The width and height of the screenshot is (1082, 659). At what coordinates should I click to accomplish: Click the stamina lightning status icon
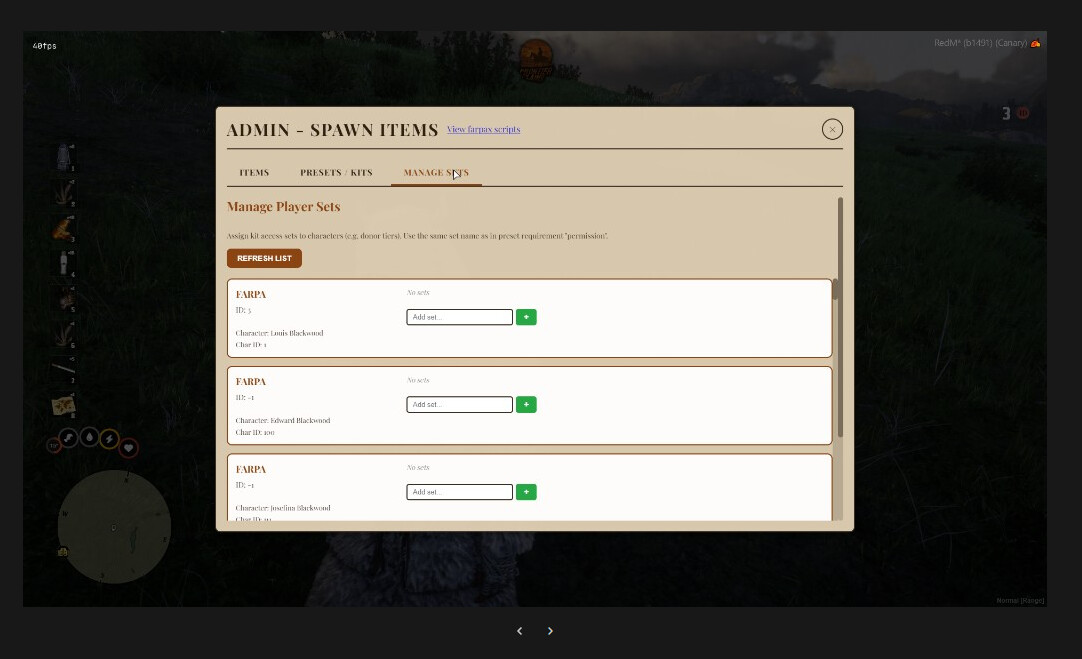(x=109, y=439)
